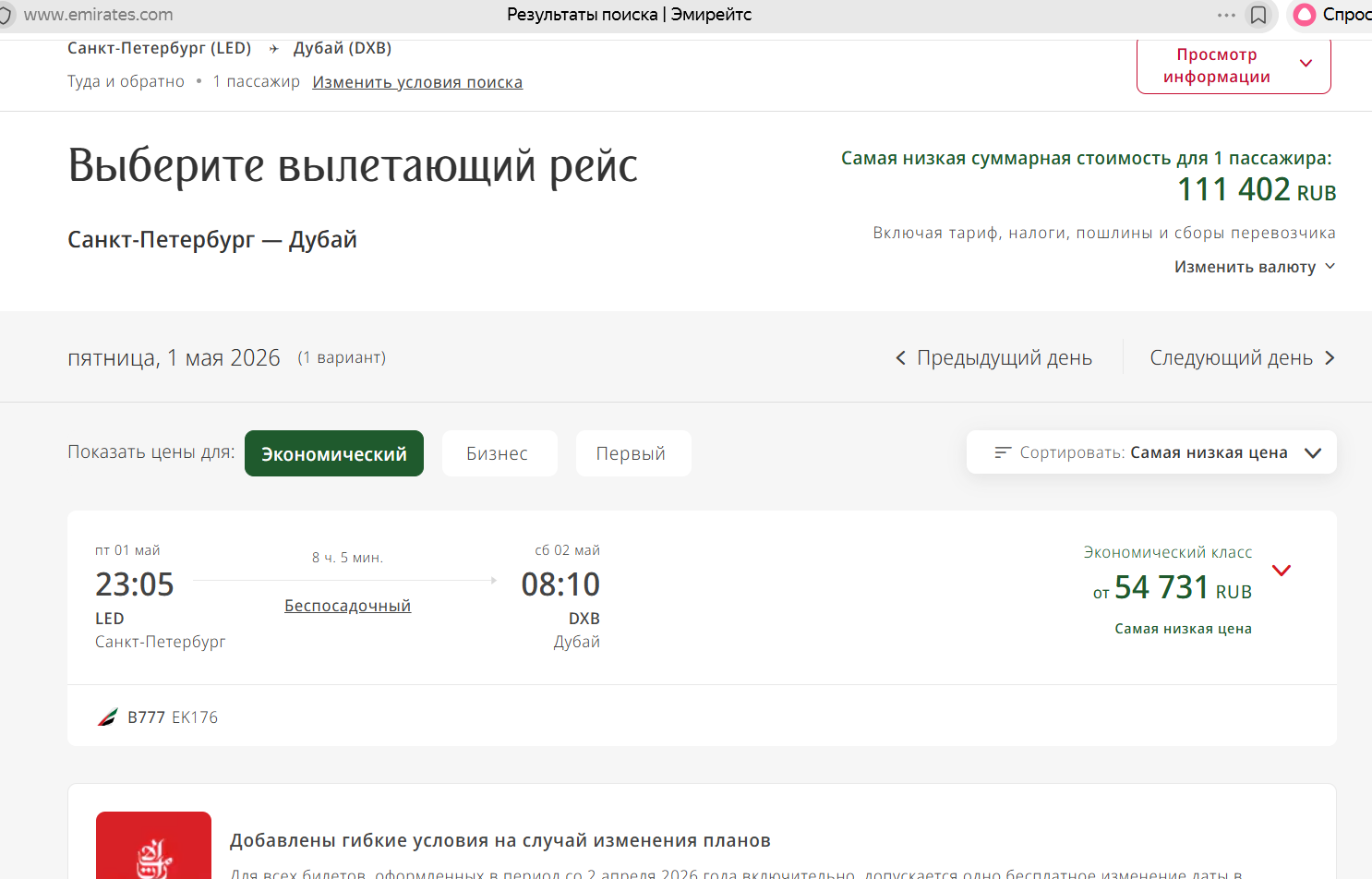Open the Сортировать sort dropdown
This screenshot has width=1372, height=879.
[1151, 452]
